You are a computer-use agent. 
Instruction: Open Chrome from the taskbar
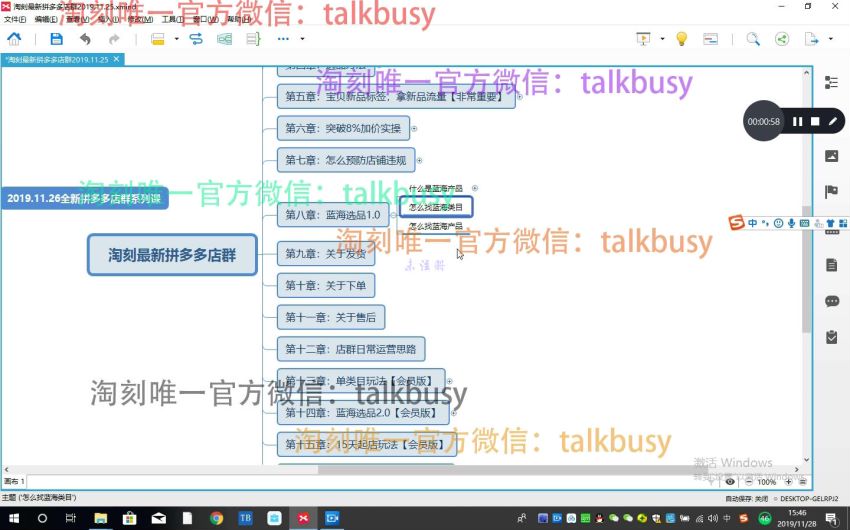click(x=216, y=519)
